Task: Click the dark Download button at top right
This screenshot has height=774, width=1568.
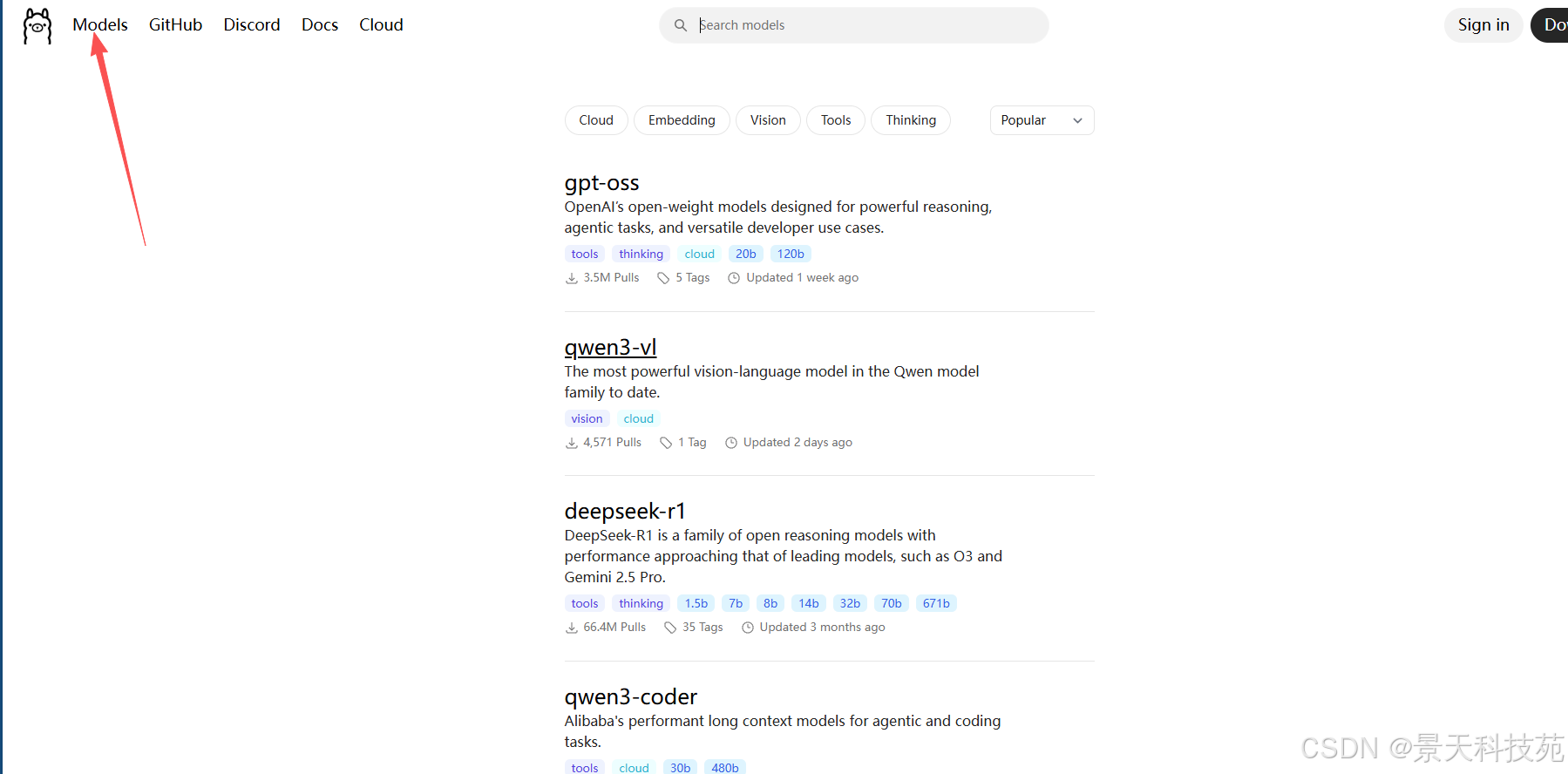Action: click(x=1551, y=24)
